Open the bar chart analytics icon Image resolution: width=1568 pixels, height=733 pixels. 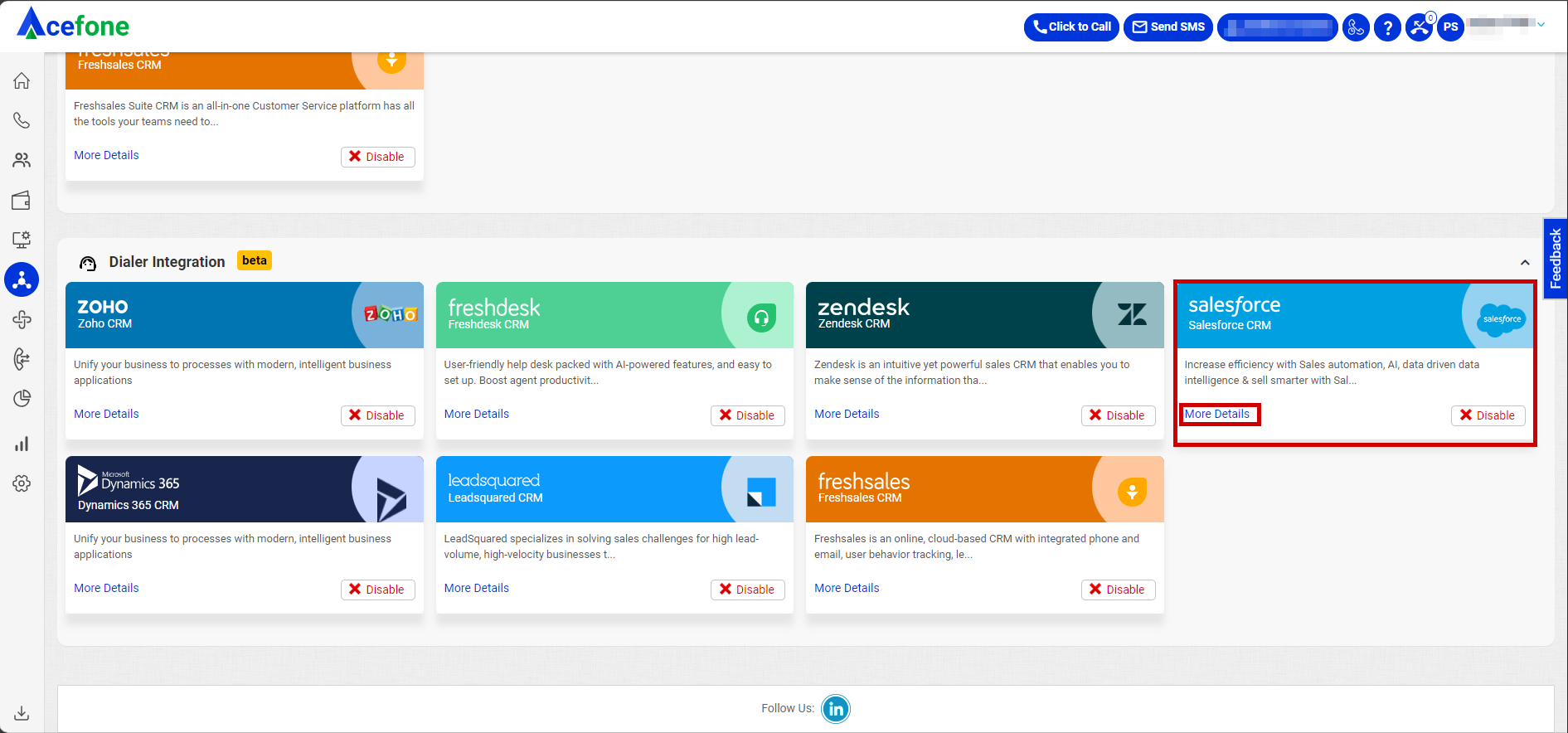coord(22,444)
